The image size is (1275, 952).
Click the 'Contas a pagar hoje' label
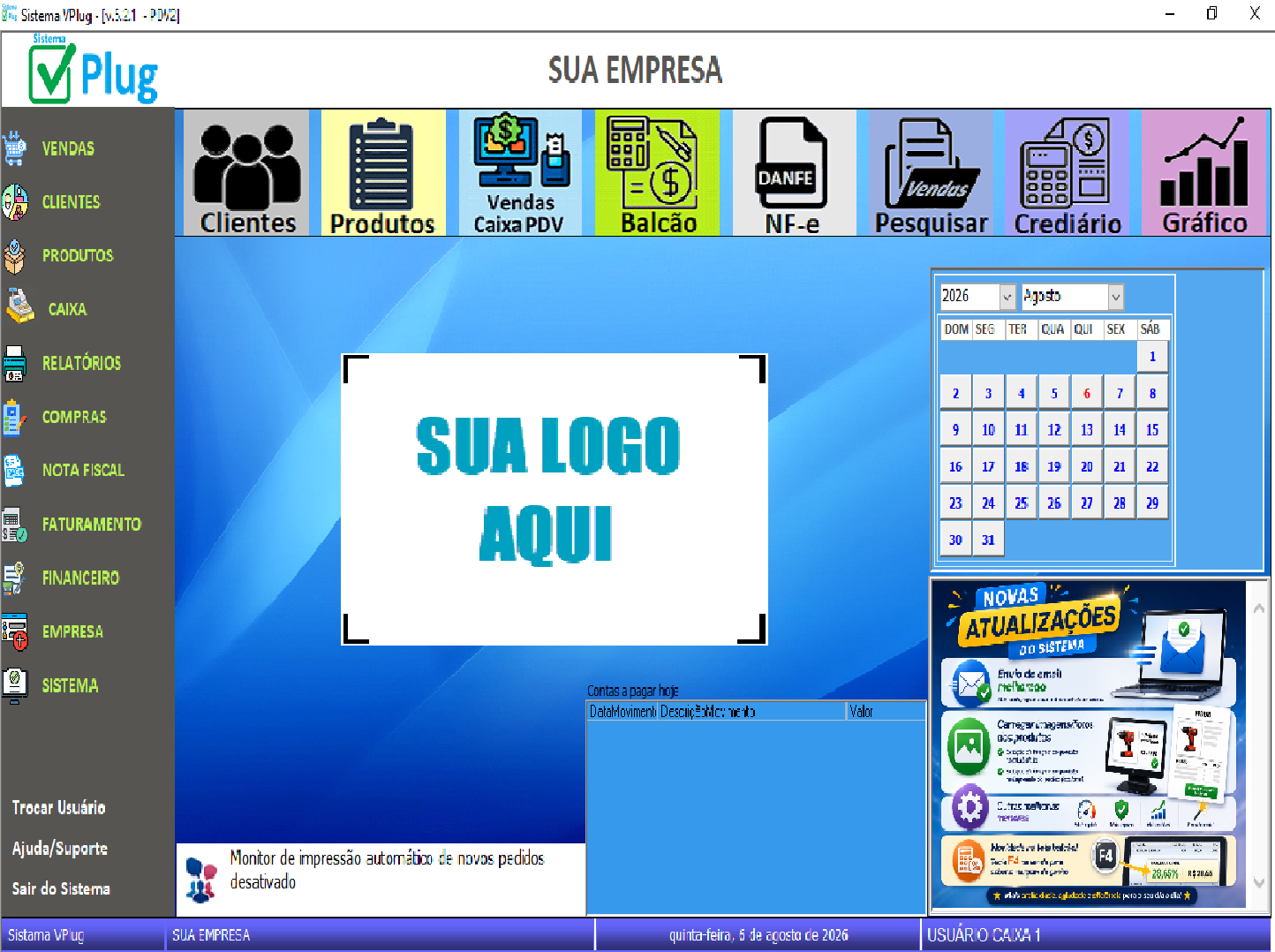click(x=633, y=691)
